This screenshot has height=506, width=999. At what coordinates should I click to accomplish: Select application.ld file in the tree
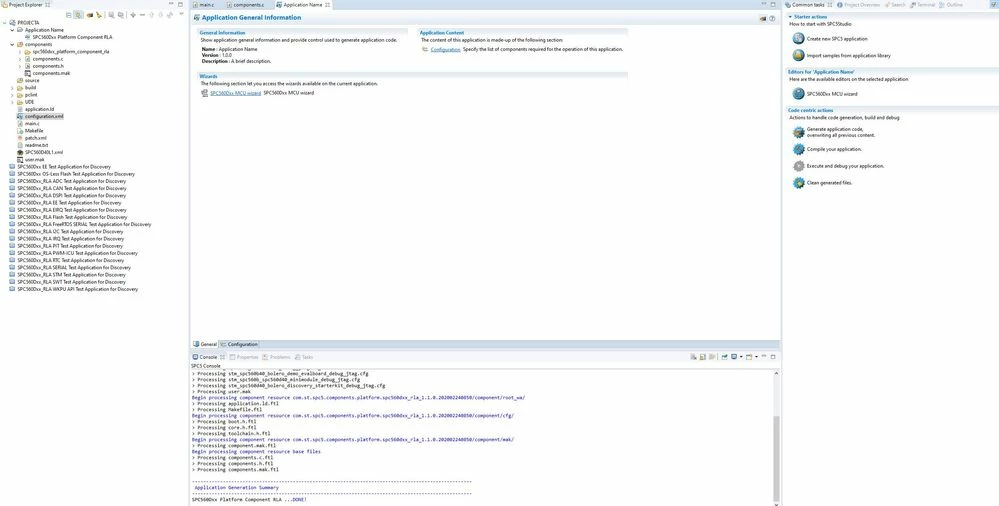40,109
